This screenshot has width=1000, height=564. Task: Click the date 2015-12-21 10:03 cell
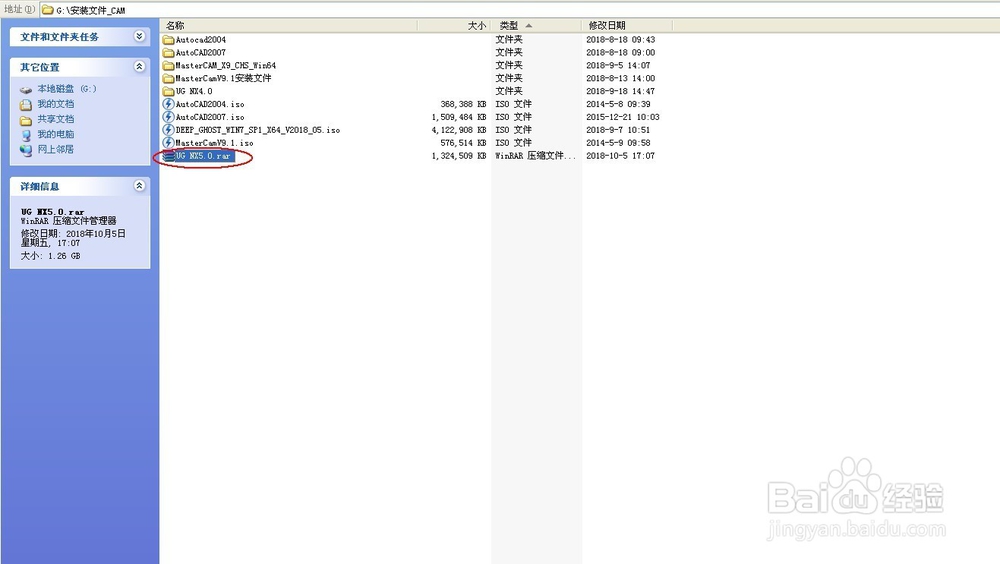[623, 117]
